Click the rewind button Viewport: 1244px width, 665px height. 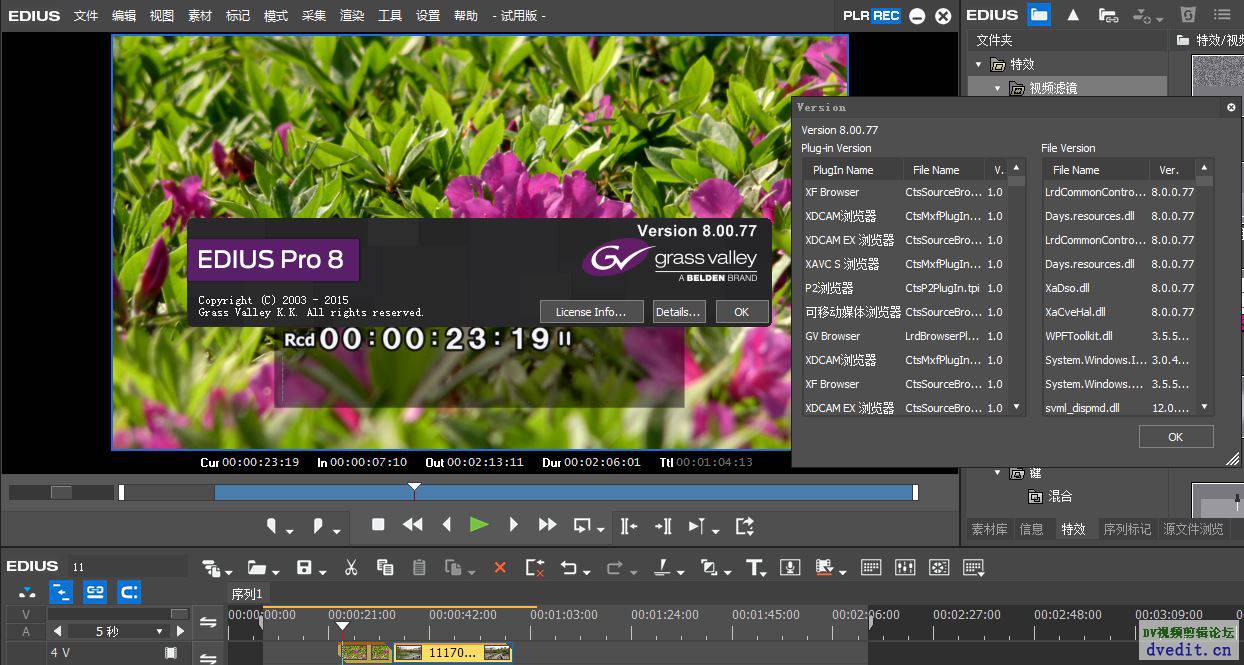tap(412, 524)
